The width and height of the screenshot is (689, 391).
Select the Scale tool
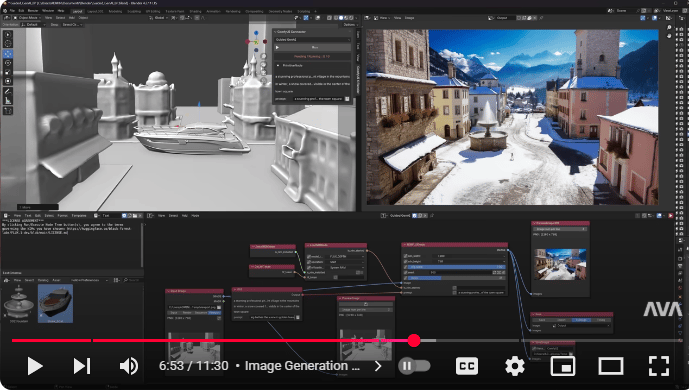pos(8,72)
